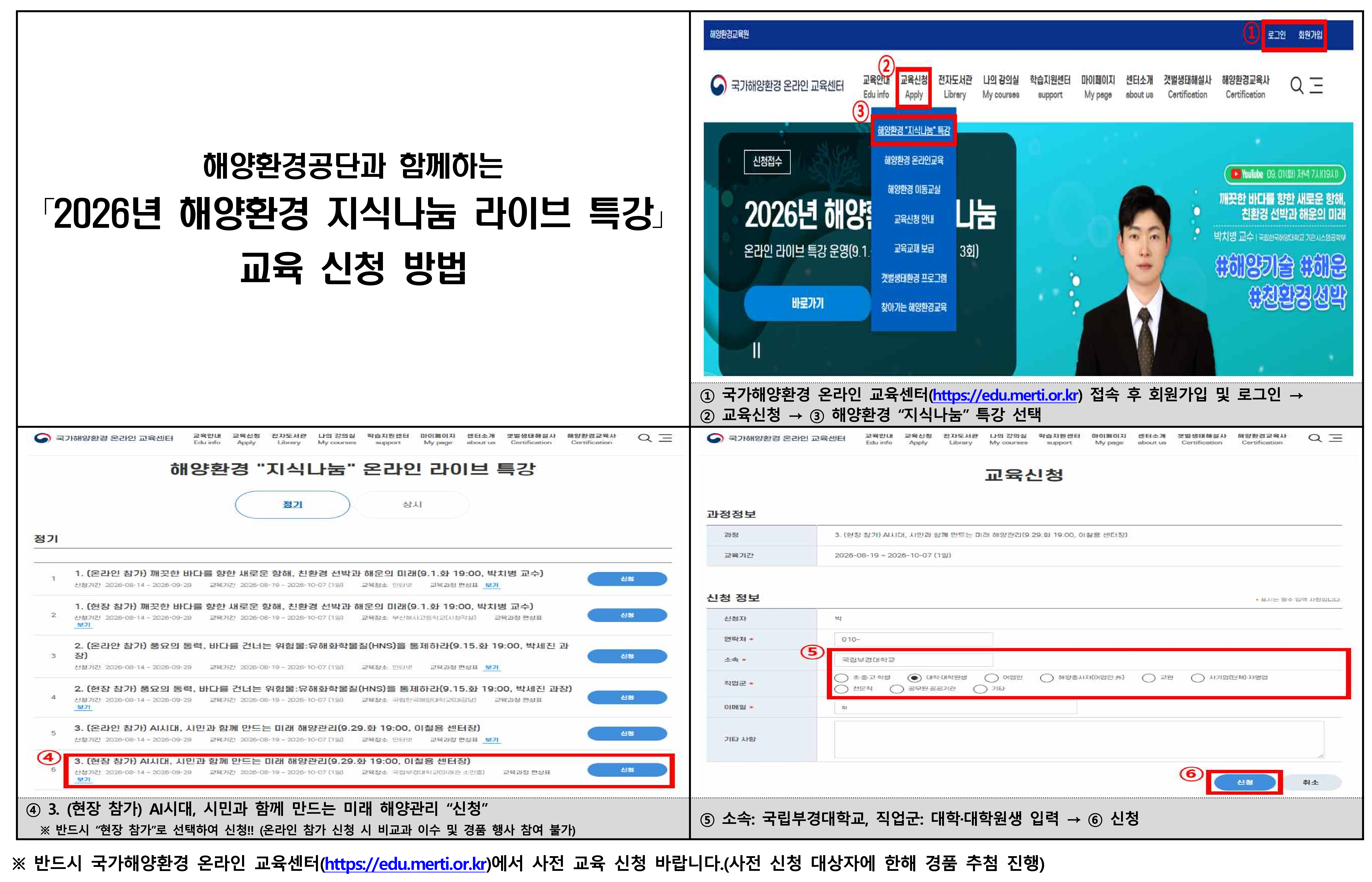The image size is (1372, 882).
Task: Click the 바로가기 button on the banner
Action: point(807,303)
